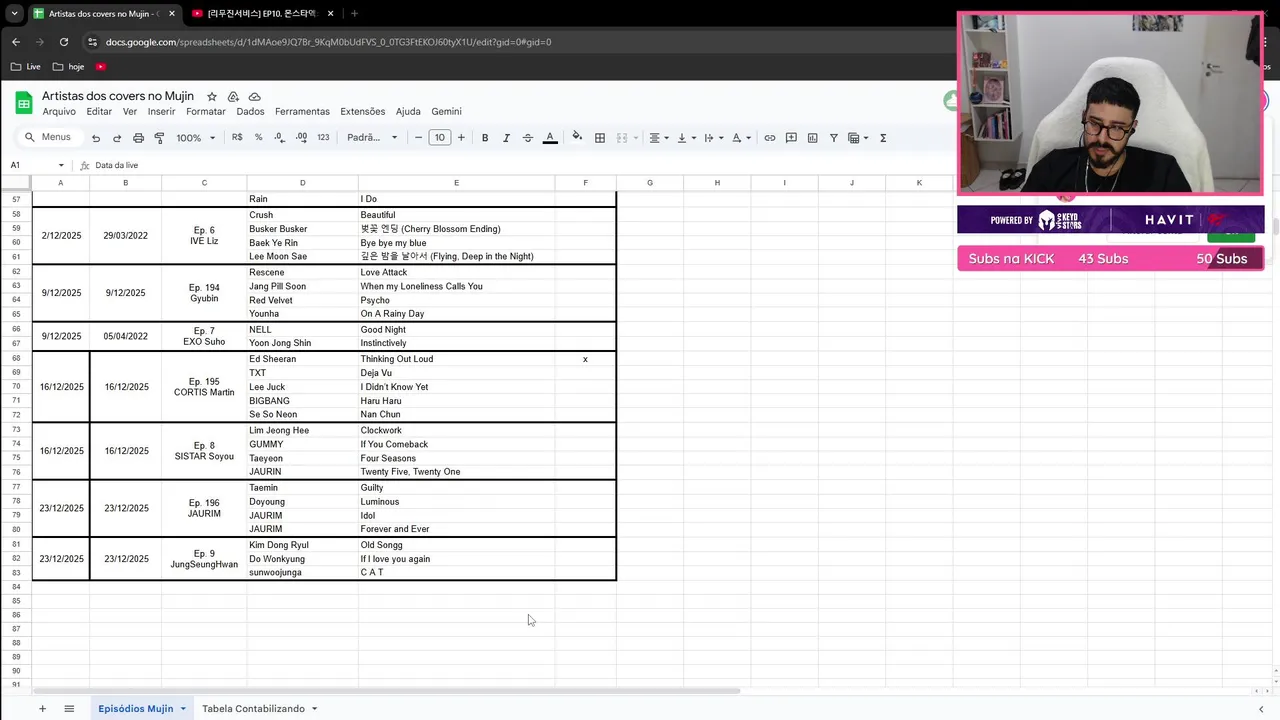This screenshot has height=720, width=1280.
Task: Decrease decimal places
Action: click(x=279, y=138)
